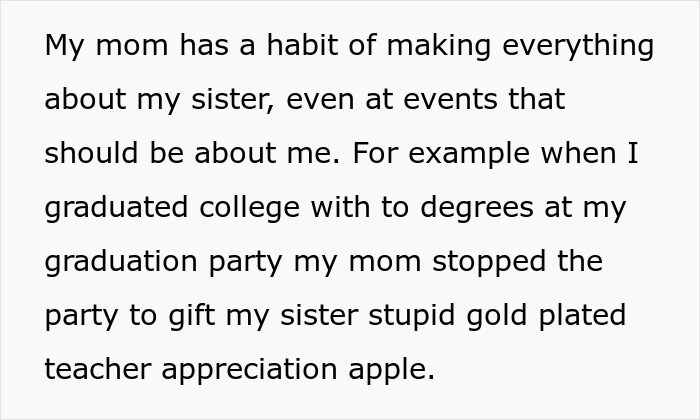700x420 pixels.
Task: Click the word "gift" in sixth line
Action: coord(192,316)
